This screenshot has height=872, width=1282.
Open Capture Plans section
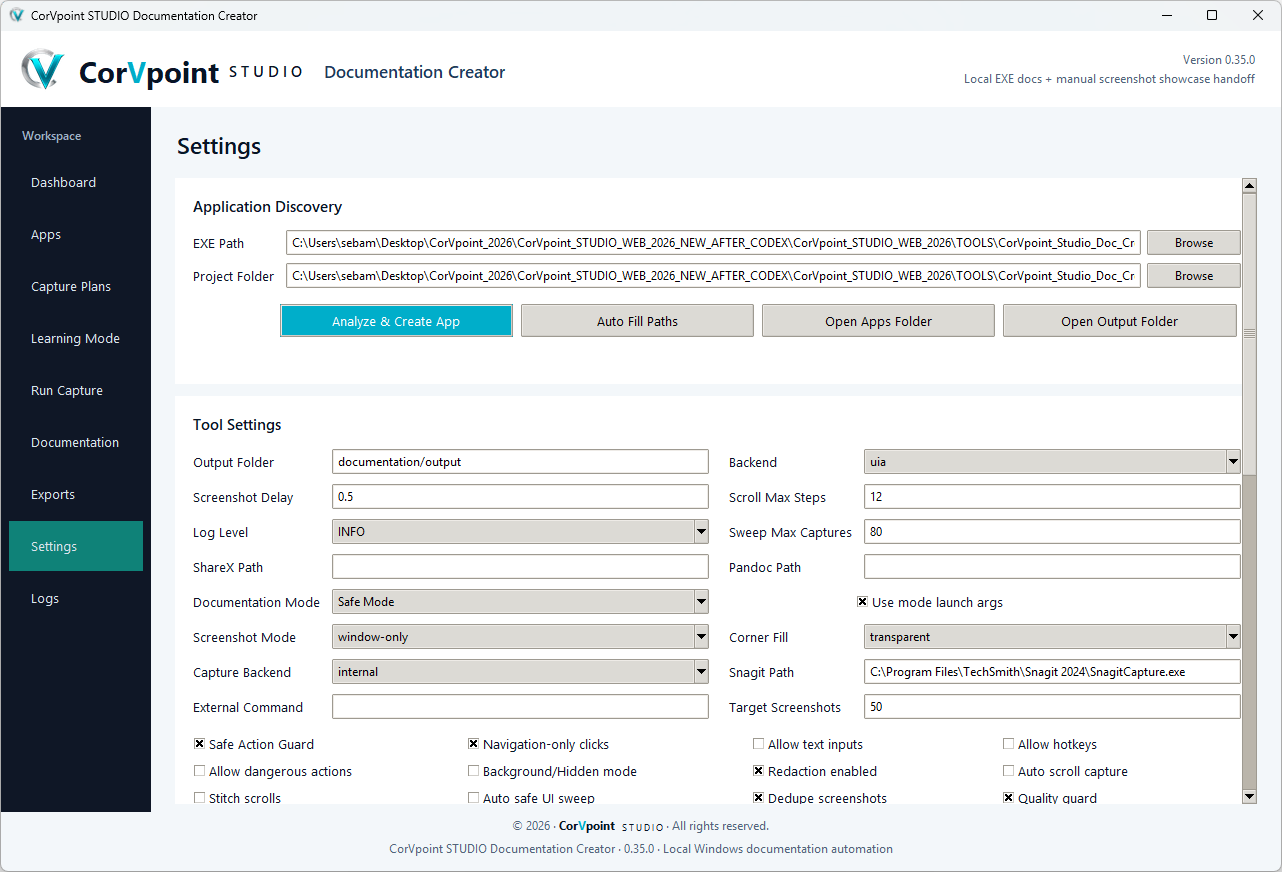click(x=76, y=286)
